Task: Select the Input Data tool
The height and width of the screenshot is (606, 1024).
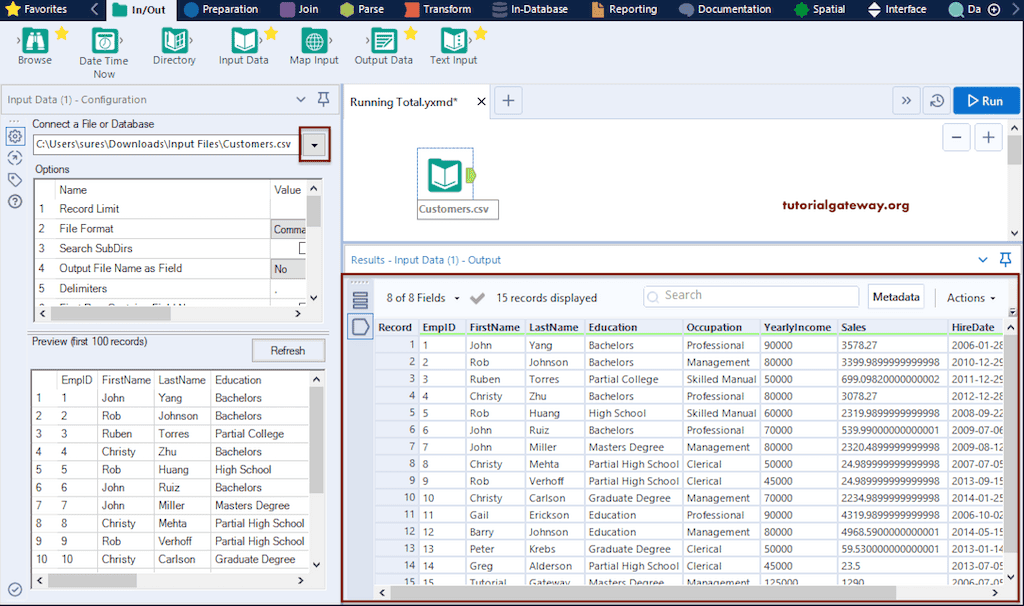Action: [243, 46]
